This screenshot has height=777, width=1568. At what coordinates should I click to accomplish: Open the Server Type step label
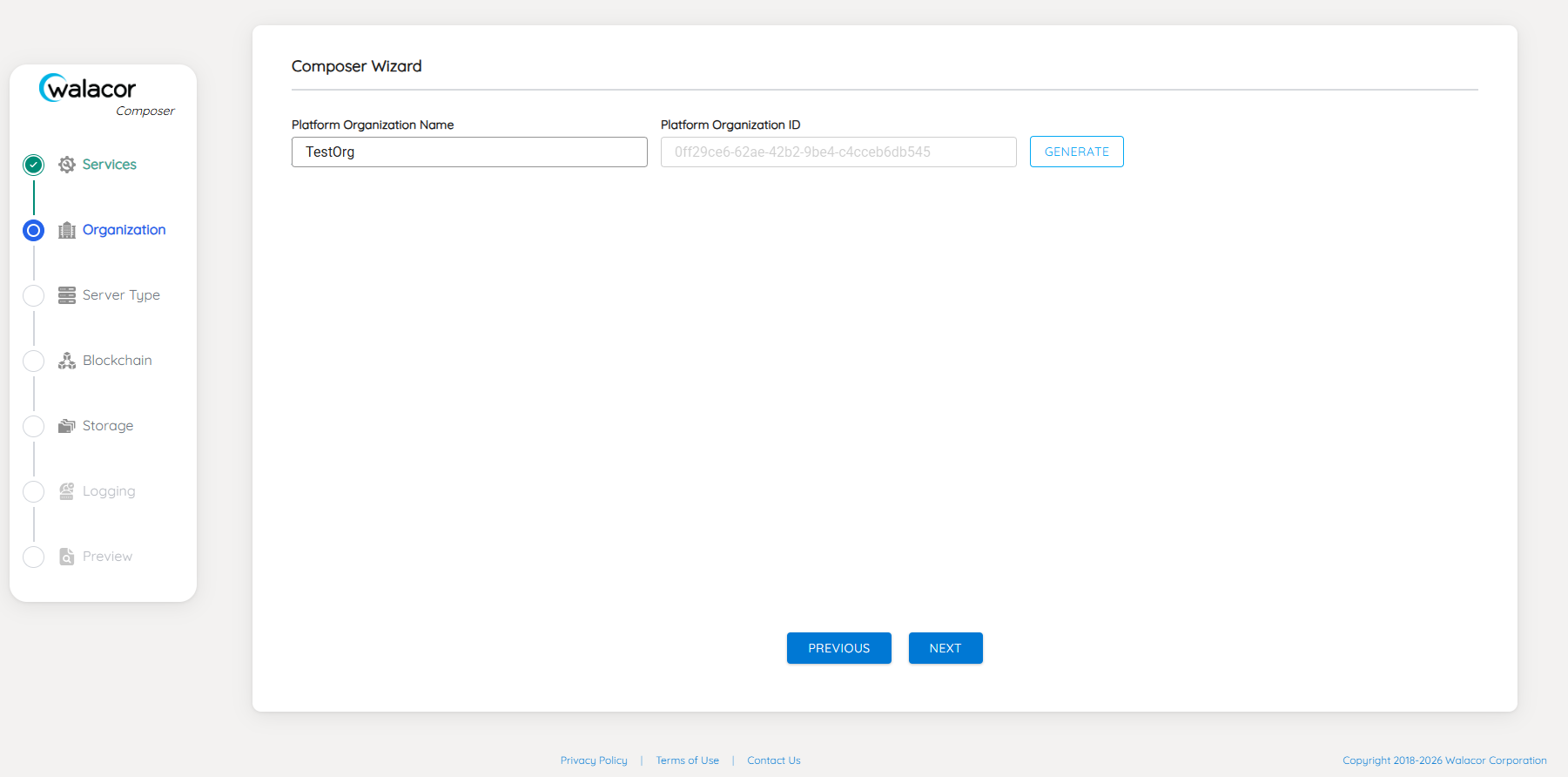tap(121, 295)
